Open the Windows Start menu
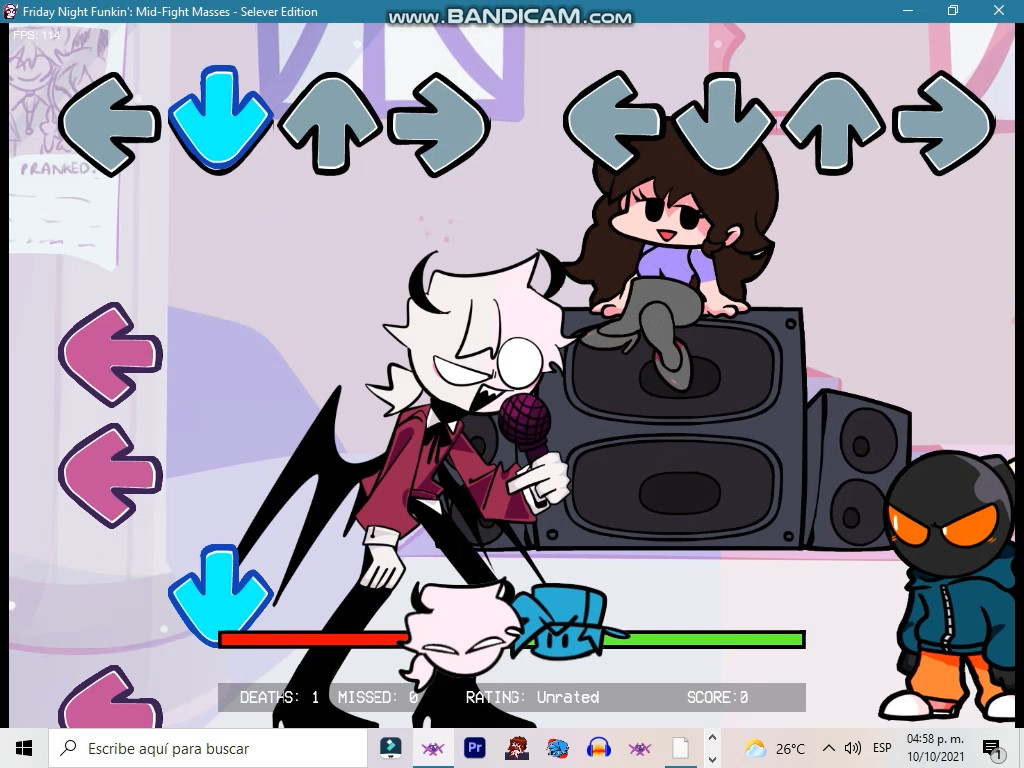1024x768 pixels. pyautogui.click(x=21, y=748)
